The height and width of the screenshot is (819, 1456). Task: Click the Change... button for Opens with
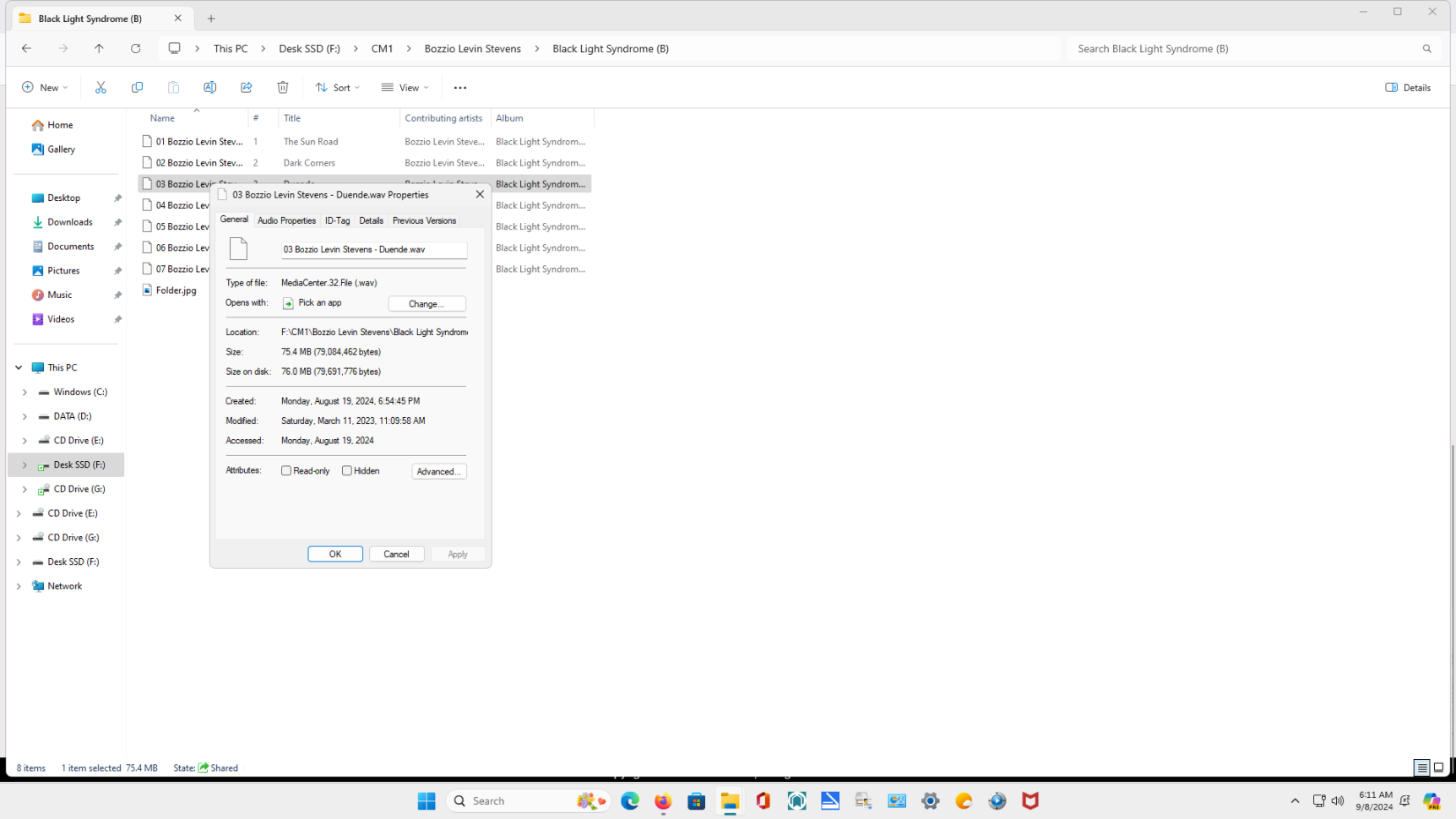(426, 304)
